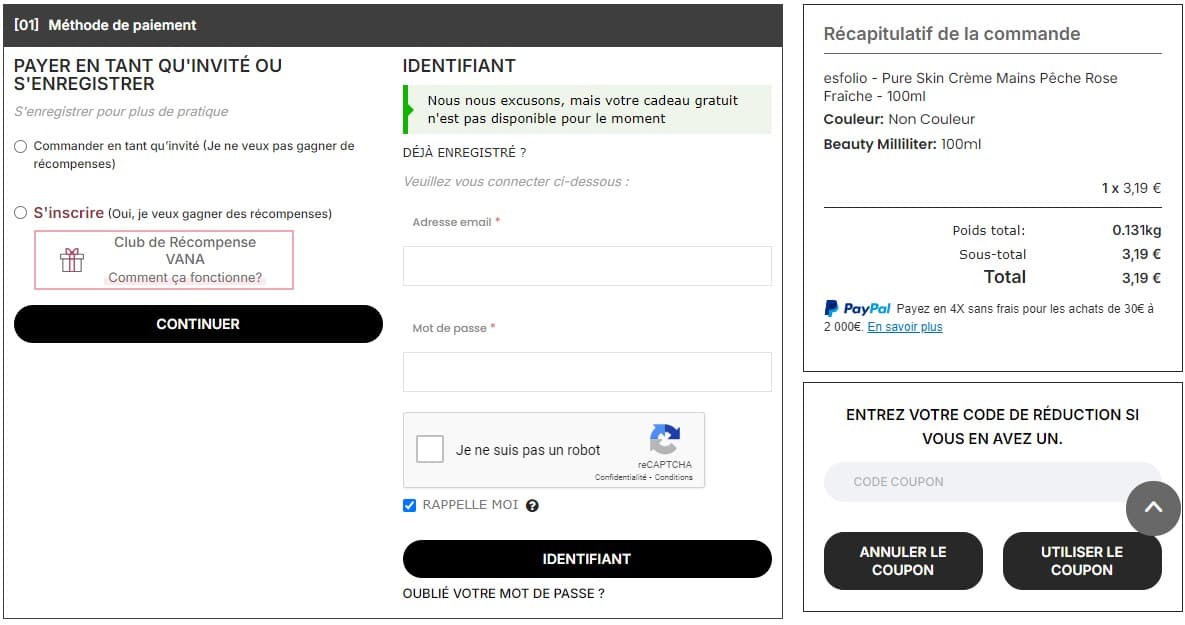This screenshot has height=625, width=1185.
Task: Focus the Adresse email field
Action: 587,266
